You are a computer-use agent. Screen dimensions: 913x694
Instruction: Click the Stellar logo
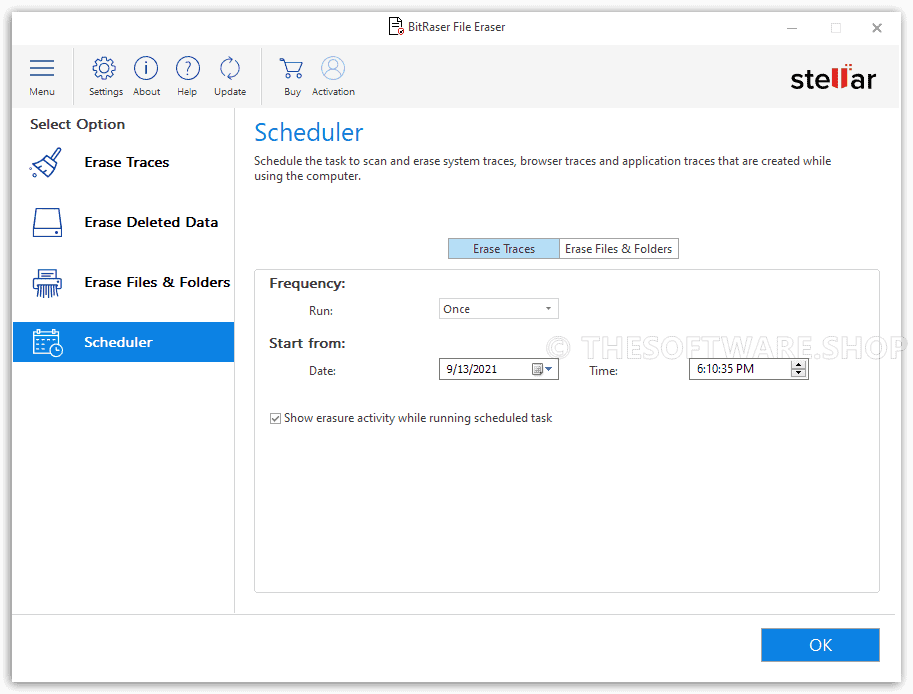[833, 78]
